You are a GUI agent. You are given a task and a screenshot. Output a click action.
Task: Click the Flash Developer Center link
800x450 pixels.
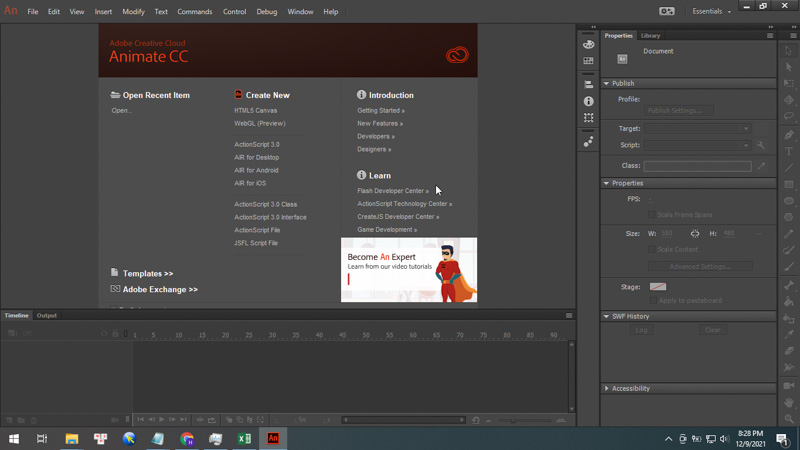[x=392, y=191]
